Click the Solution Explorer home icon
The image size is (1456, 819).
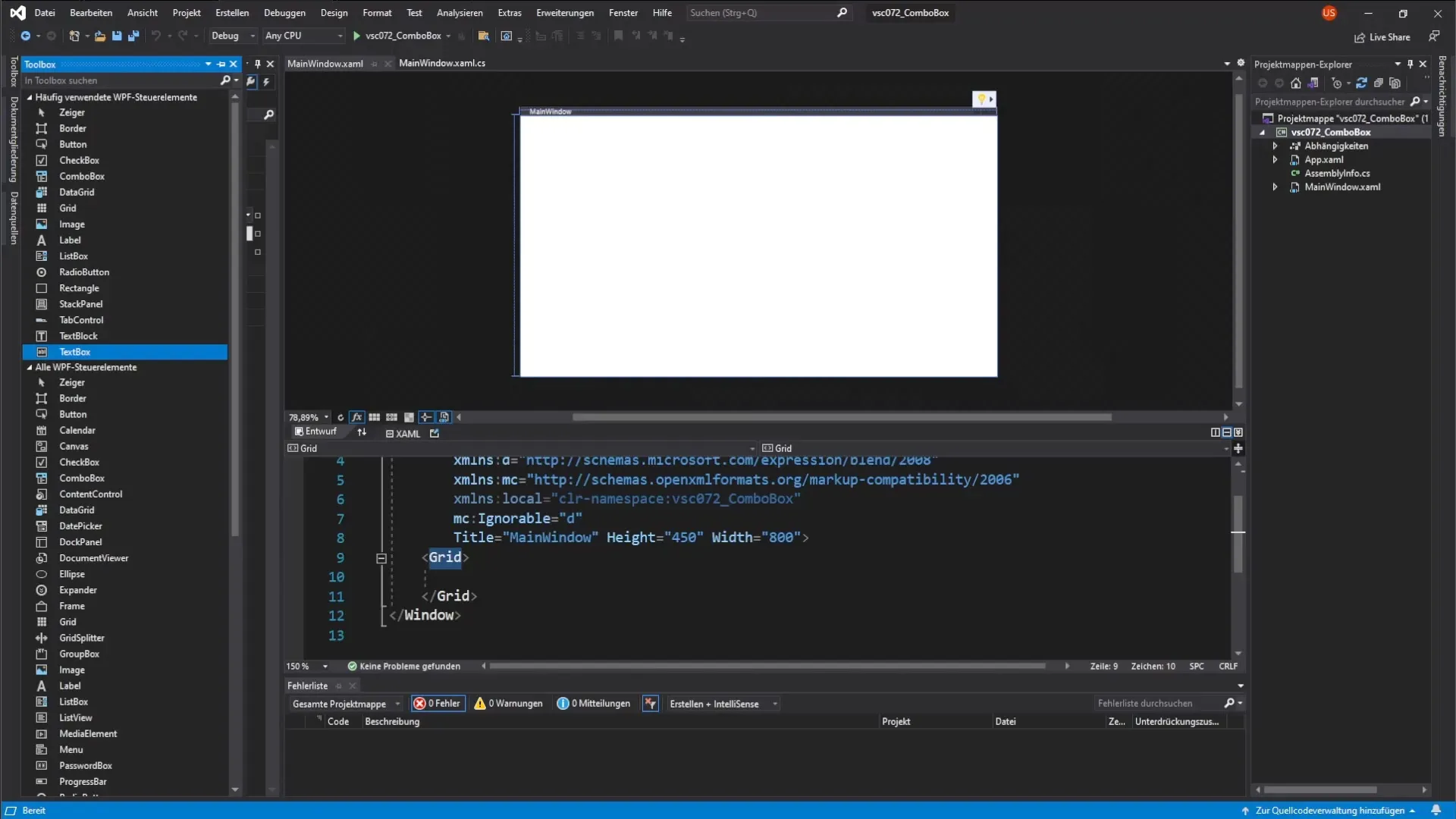(x=1296, y=83)
